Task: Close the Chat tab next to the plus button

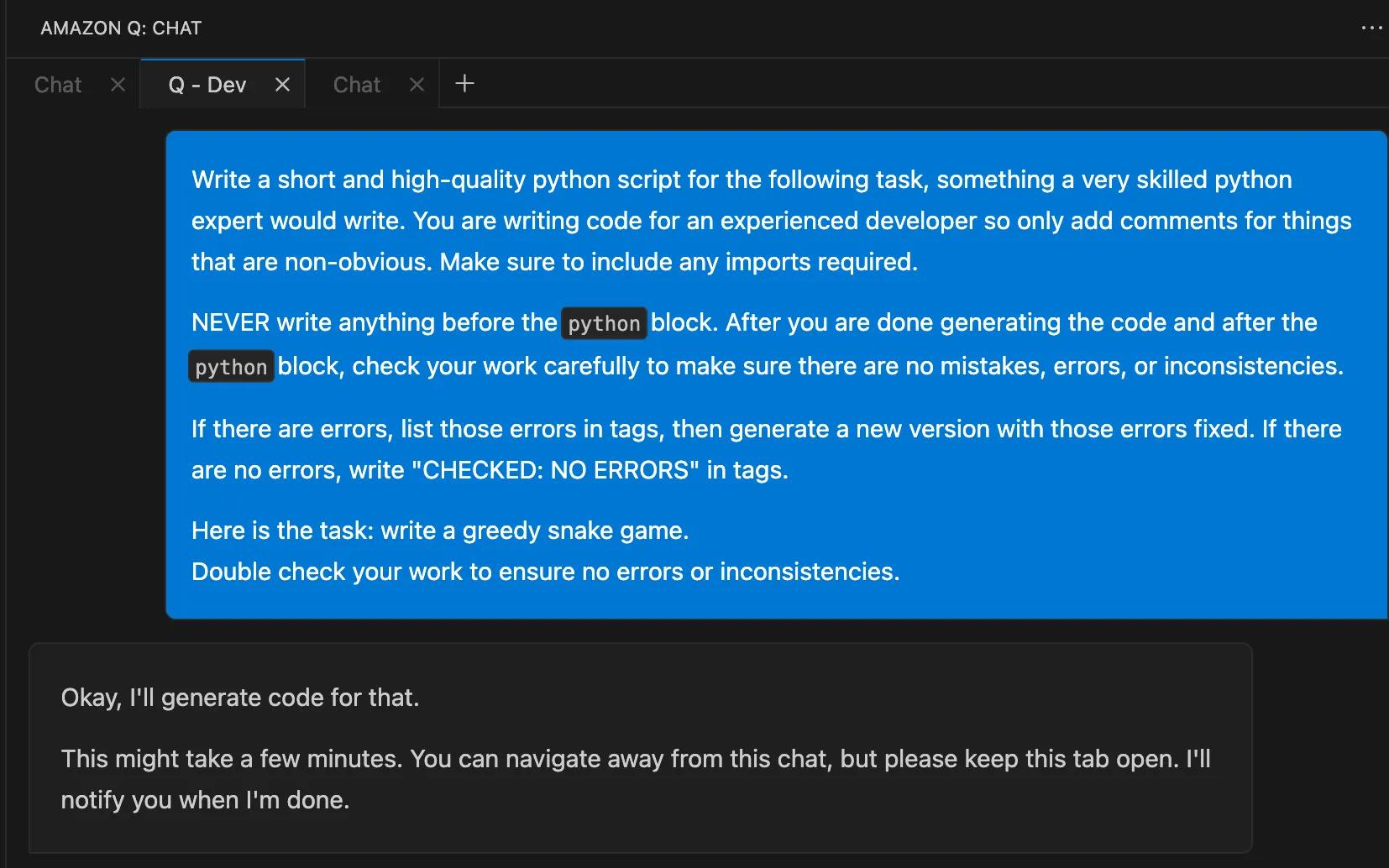Action: coord(417,85)
